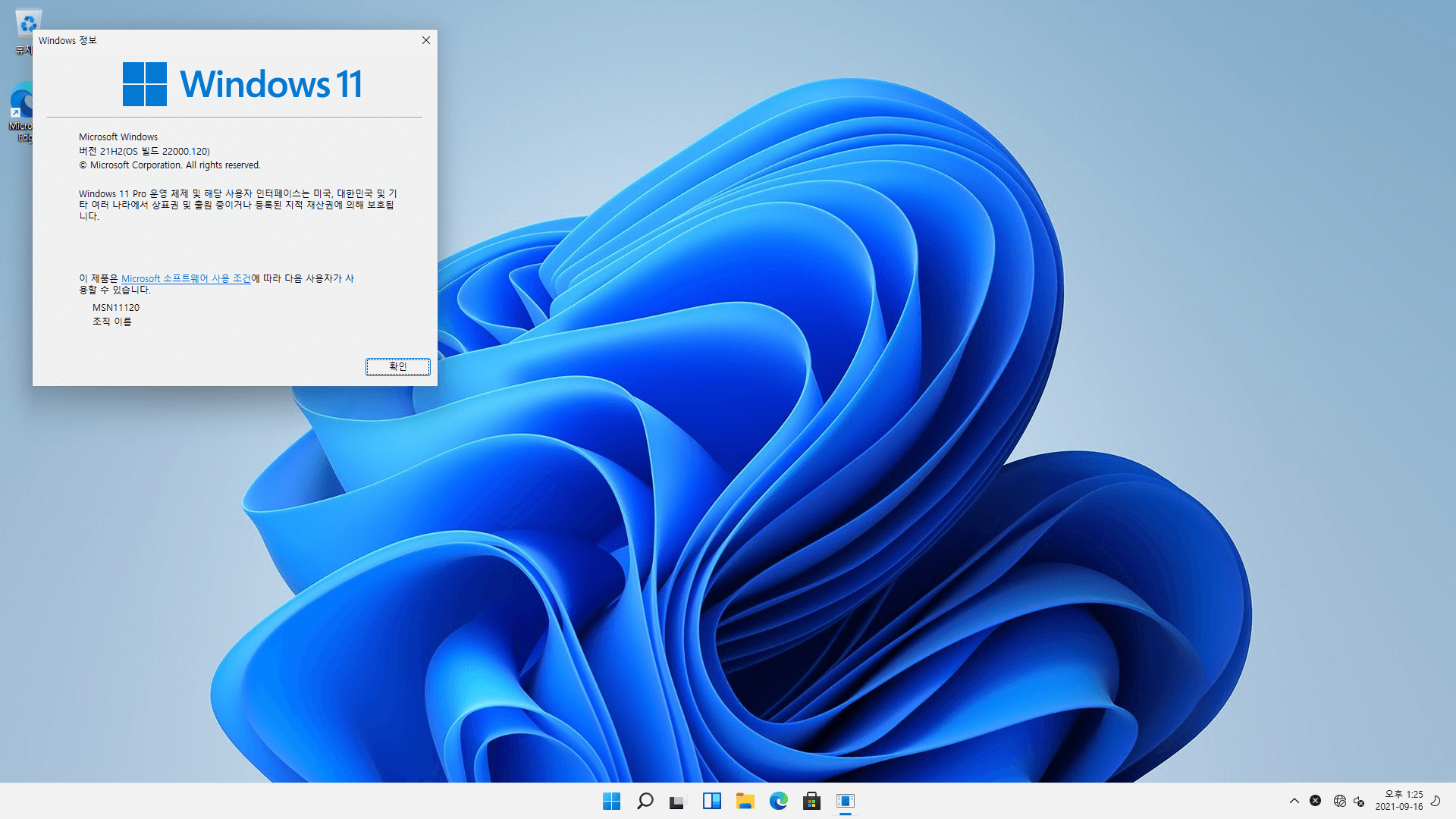Open the Start menu from taskbar
Screen dimensions: 1456x819
pyautogui.click(x=611, y=801)
